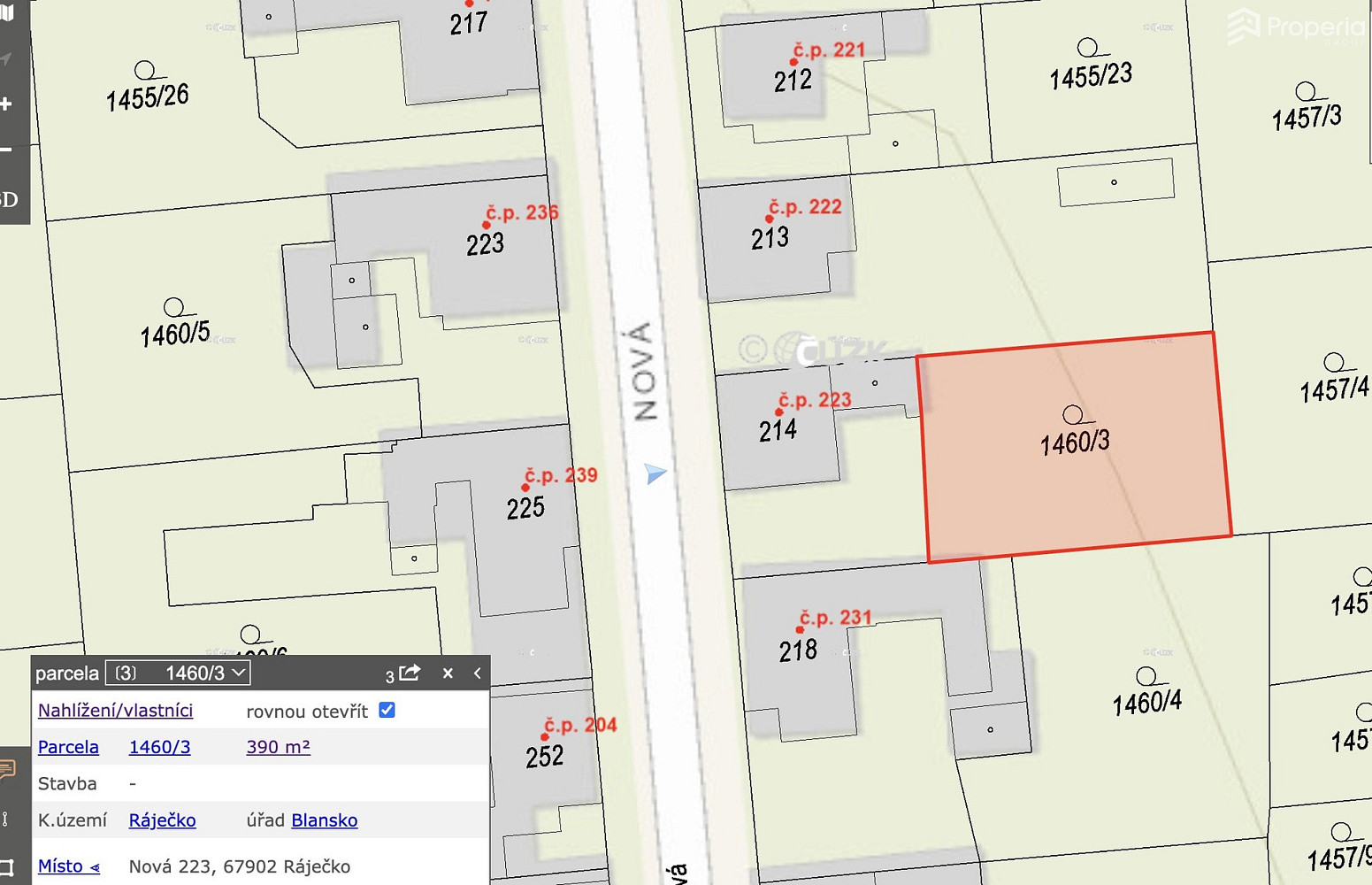1372x885 pixels.
Task: Open the Blansko office link
Action: point(324,820)
